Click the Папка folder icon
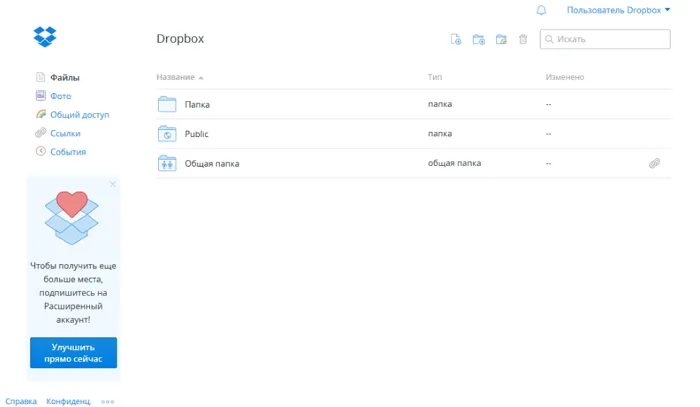 point(167,104)
